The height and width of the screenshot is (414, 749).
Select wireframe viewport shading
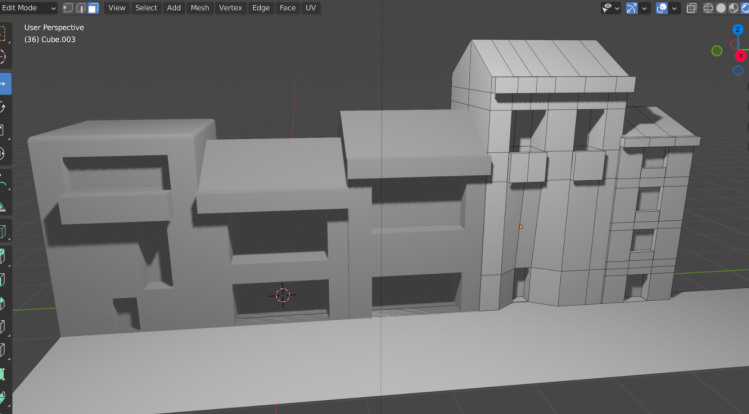click(x=709, y=7)
